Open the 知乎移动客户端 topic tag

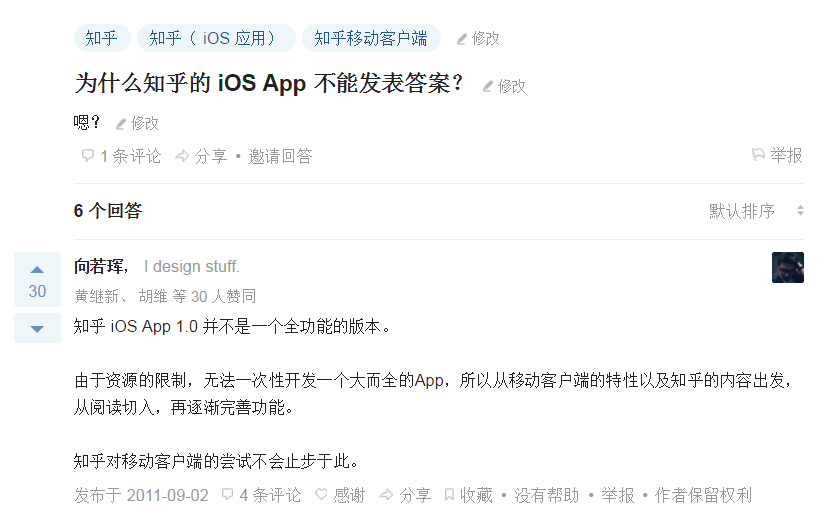(x=371, y=38)
